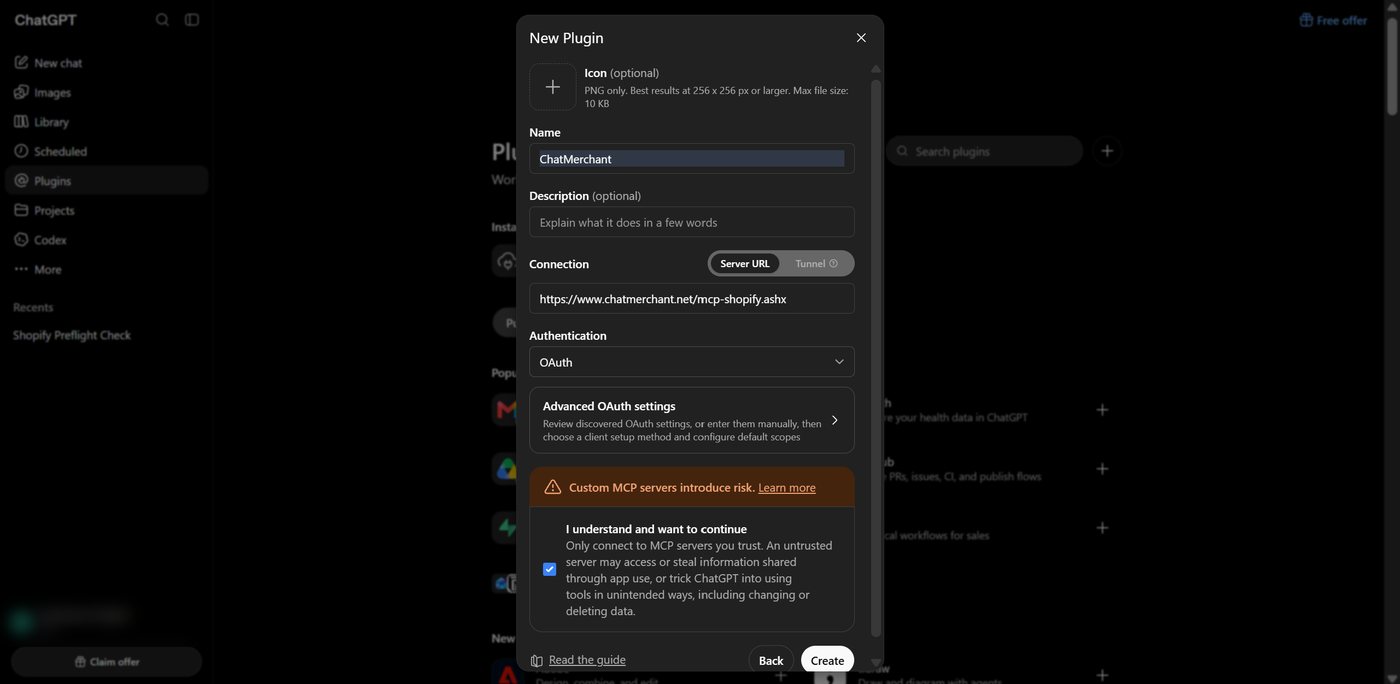Close the New Plugin dialog

(861, 38)
